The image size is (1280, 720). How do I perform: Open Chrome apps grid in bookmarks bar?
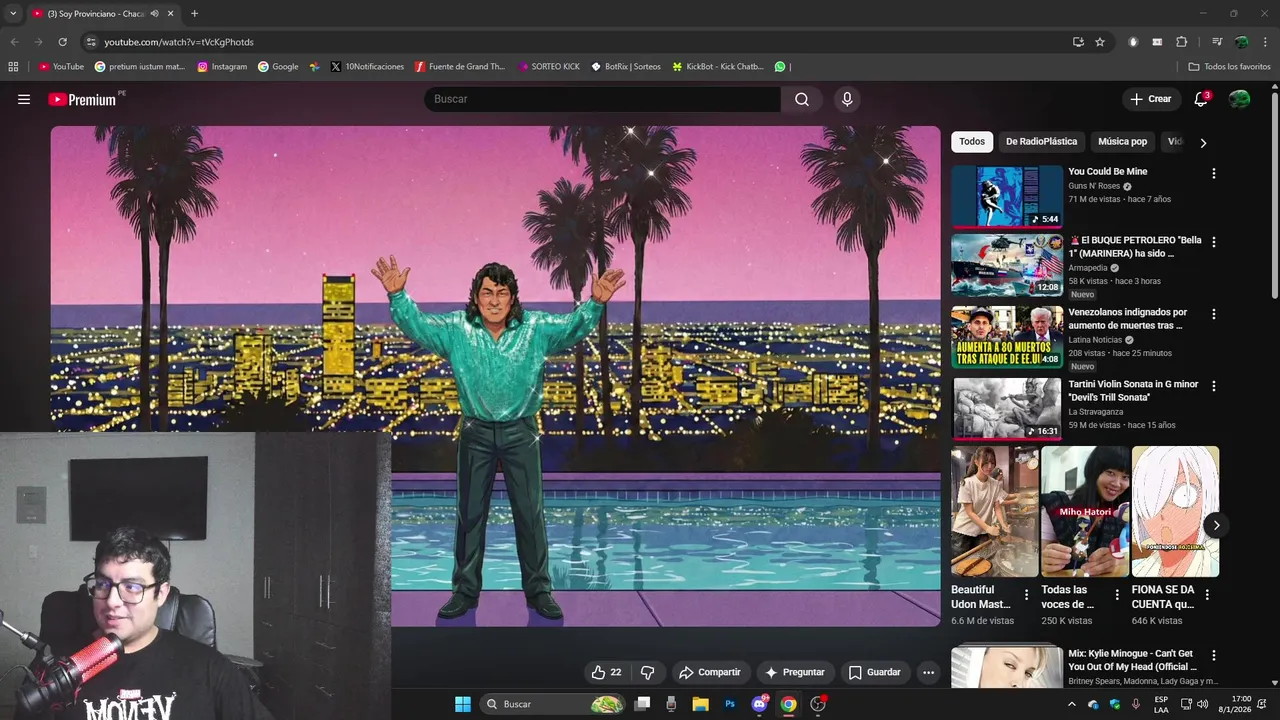13,66
